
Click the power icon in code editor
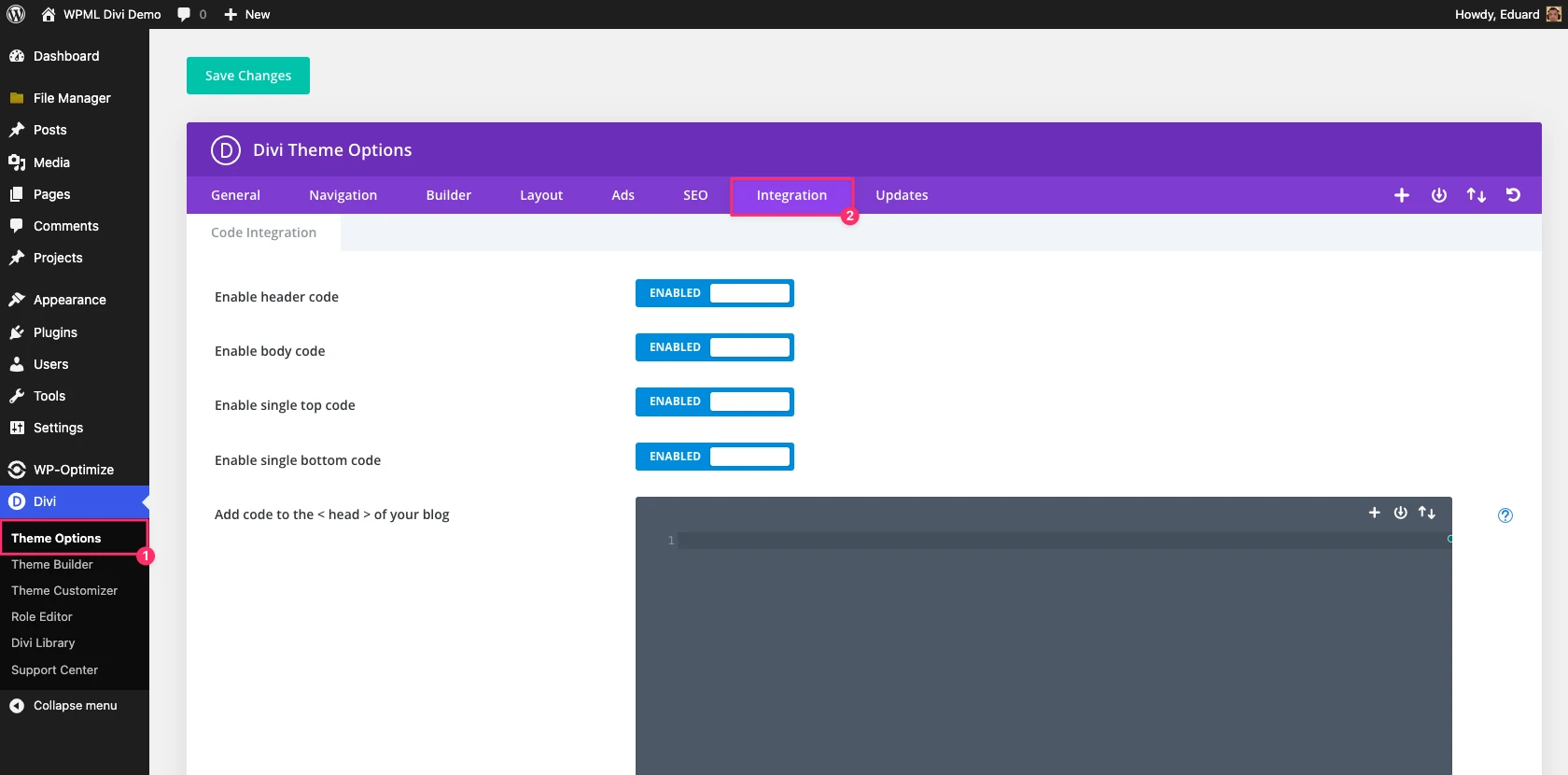(1400, 513)
